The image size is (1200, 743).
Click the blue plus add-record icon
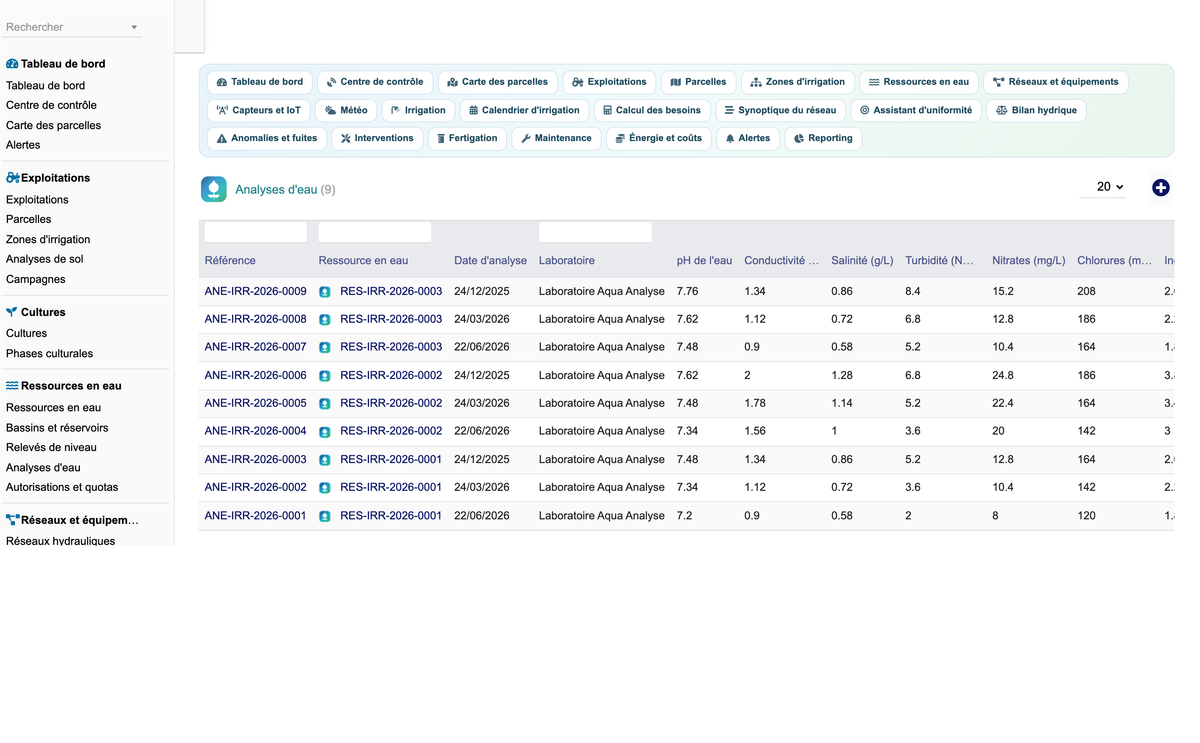(1160, 187)
